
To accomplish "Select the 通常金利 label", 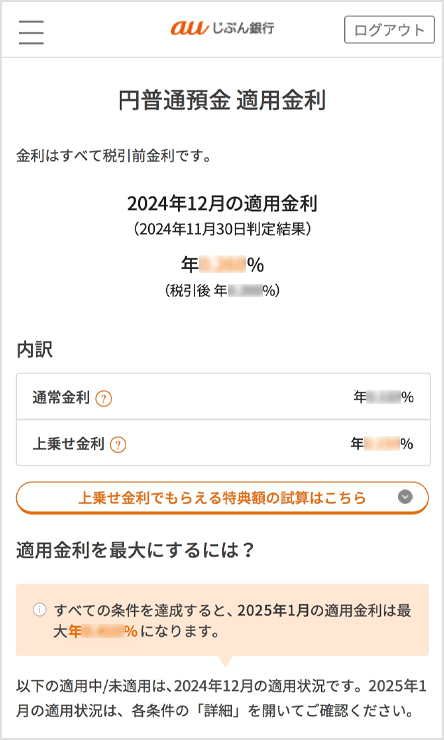I will (x=61, y=398).
